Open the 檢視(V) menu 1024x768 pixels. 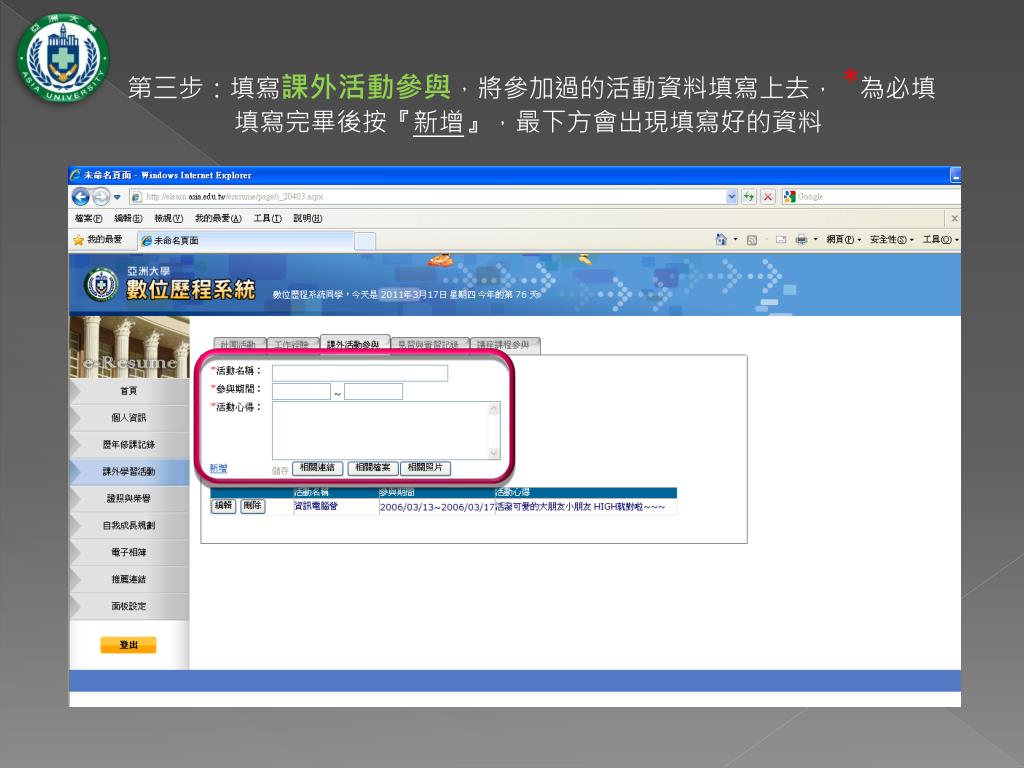(168, 218)
